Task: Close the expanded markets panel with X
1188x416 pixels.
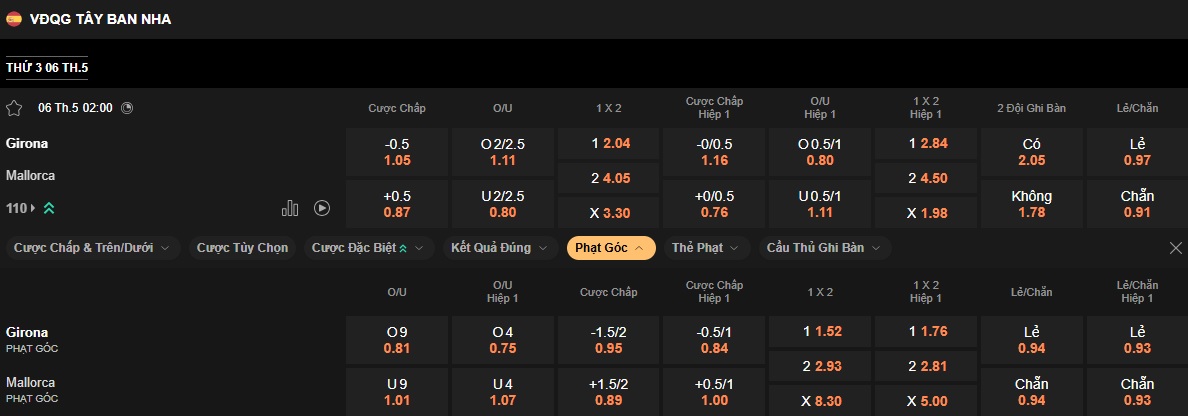Action: click(1175, 248)
